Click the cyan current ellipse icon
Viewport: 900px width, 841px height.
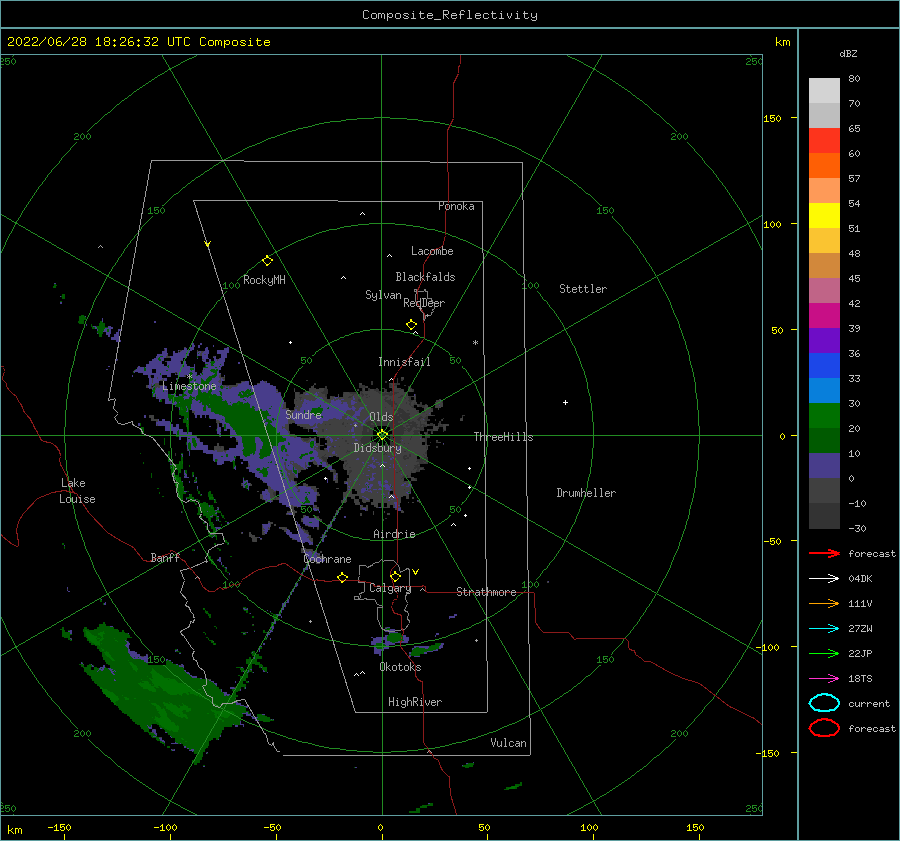[x=824, y=703]
